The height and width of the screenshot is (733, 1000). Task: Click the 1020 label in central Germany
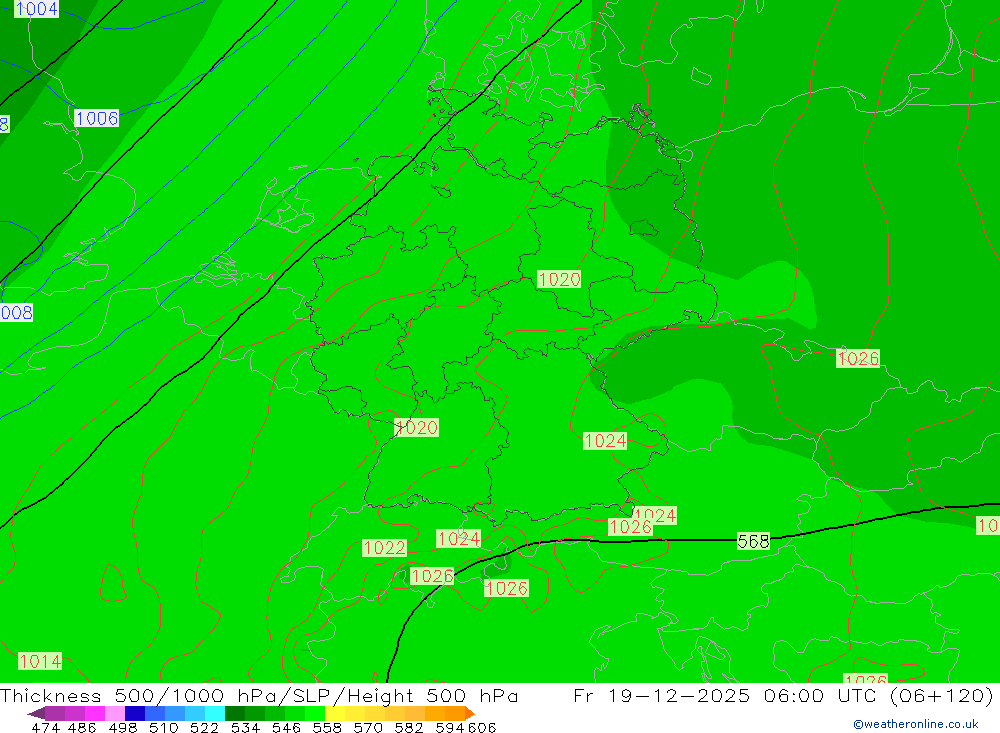pos(559,279)
